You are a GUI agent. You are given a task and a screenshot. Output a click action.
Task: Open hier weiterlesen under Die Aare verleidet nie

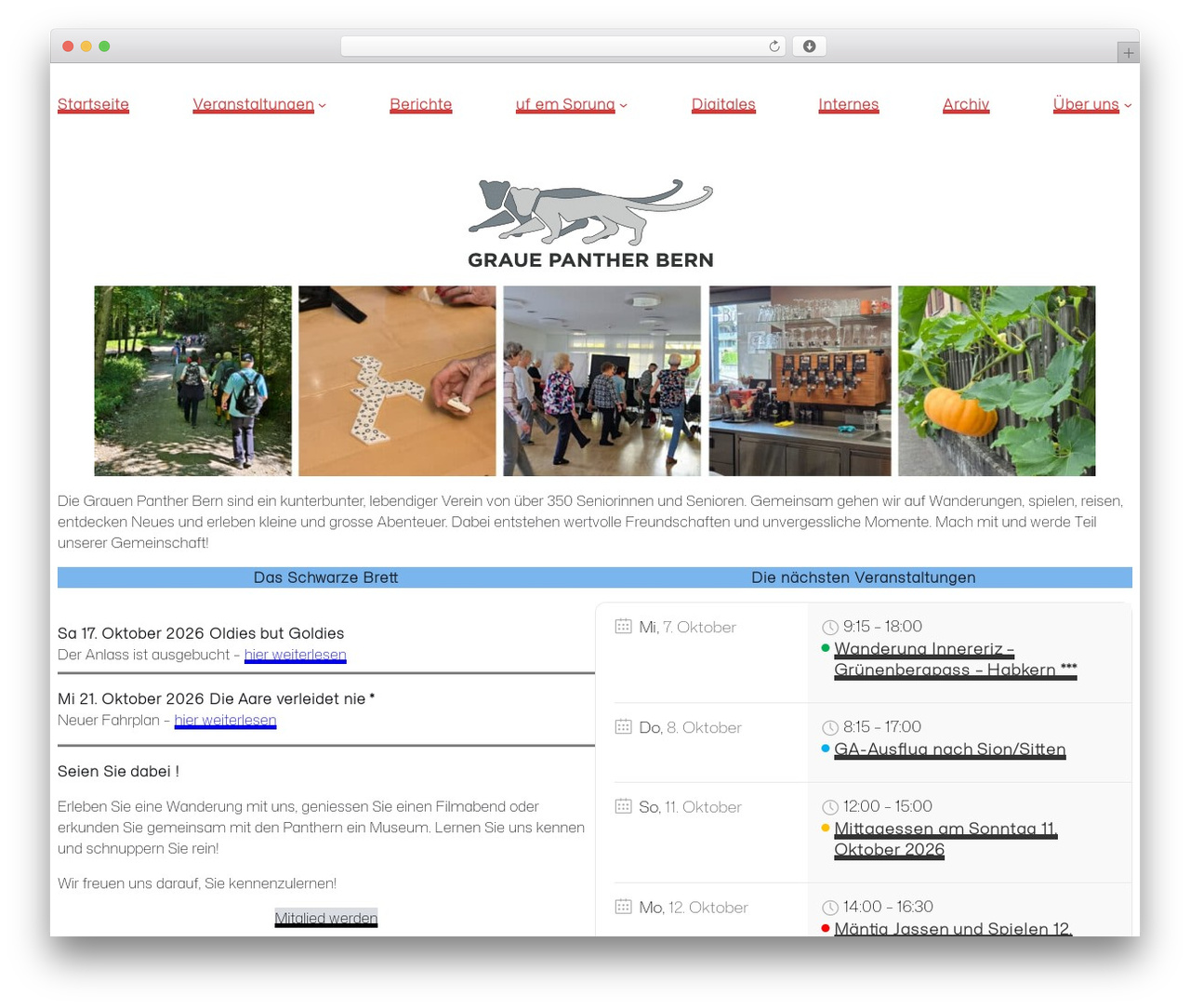click(225, 720)
